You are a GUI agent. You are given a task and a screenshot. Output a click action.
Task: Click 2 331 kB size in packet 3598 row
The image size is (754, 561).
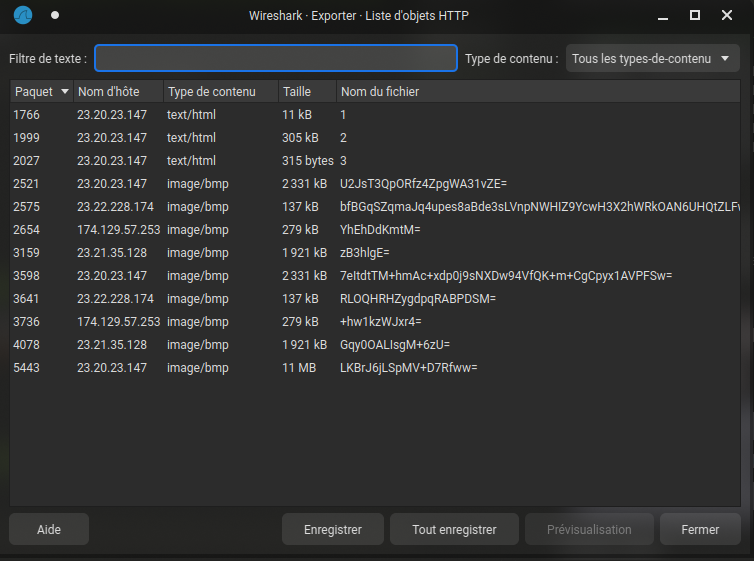304,276
